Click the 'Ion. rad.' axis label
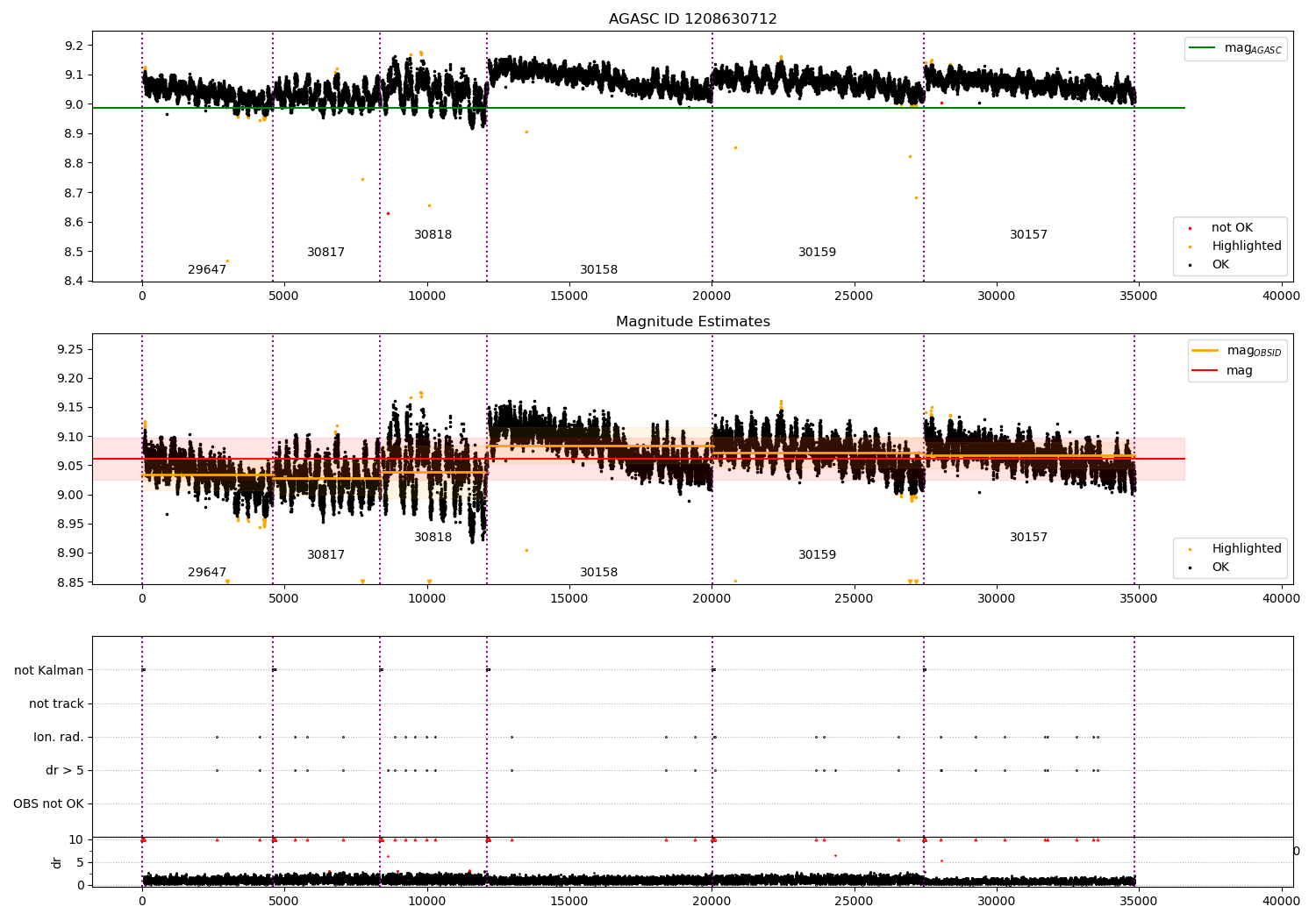The height and width of the screenshot is (921, 1316). 59,738
